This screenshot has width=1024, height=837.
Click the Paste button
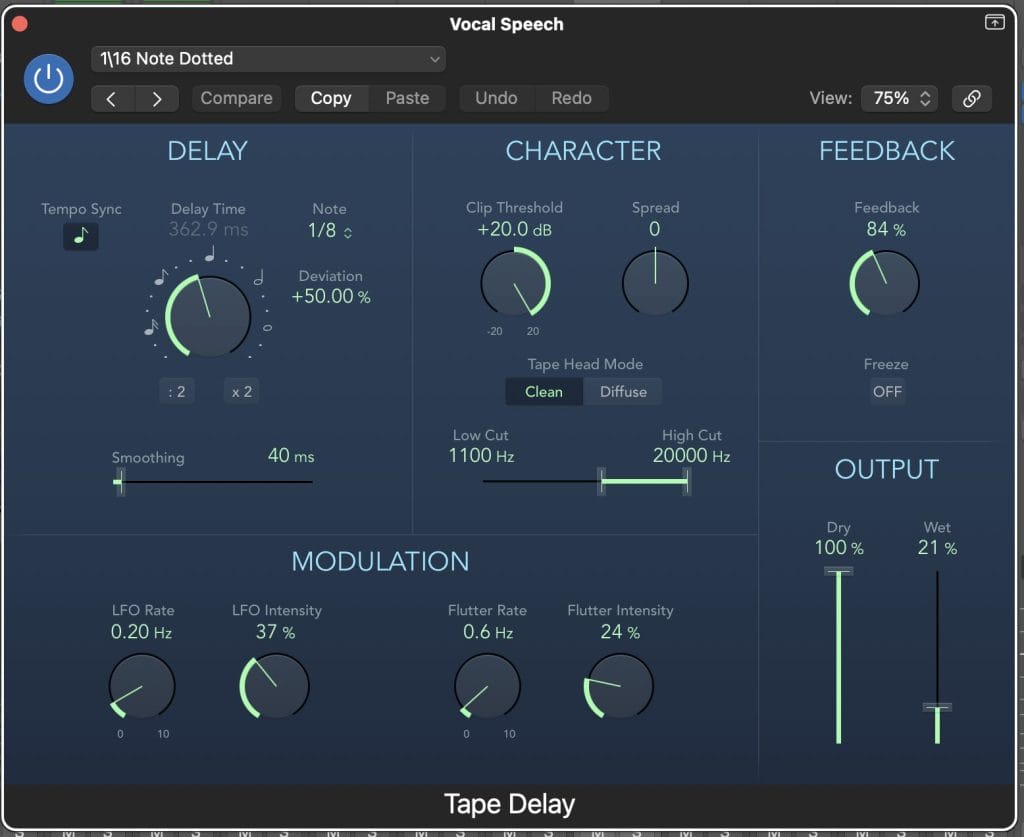(x=407, y=98)
